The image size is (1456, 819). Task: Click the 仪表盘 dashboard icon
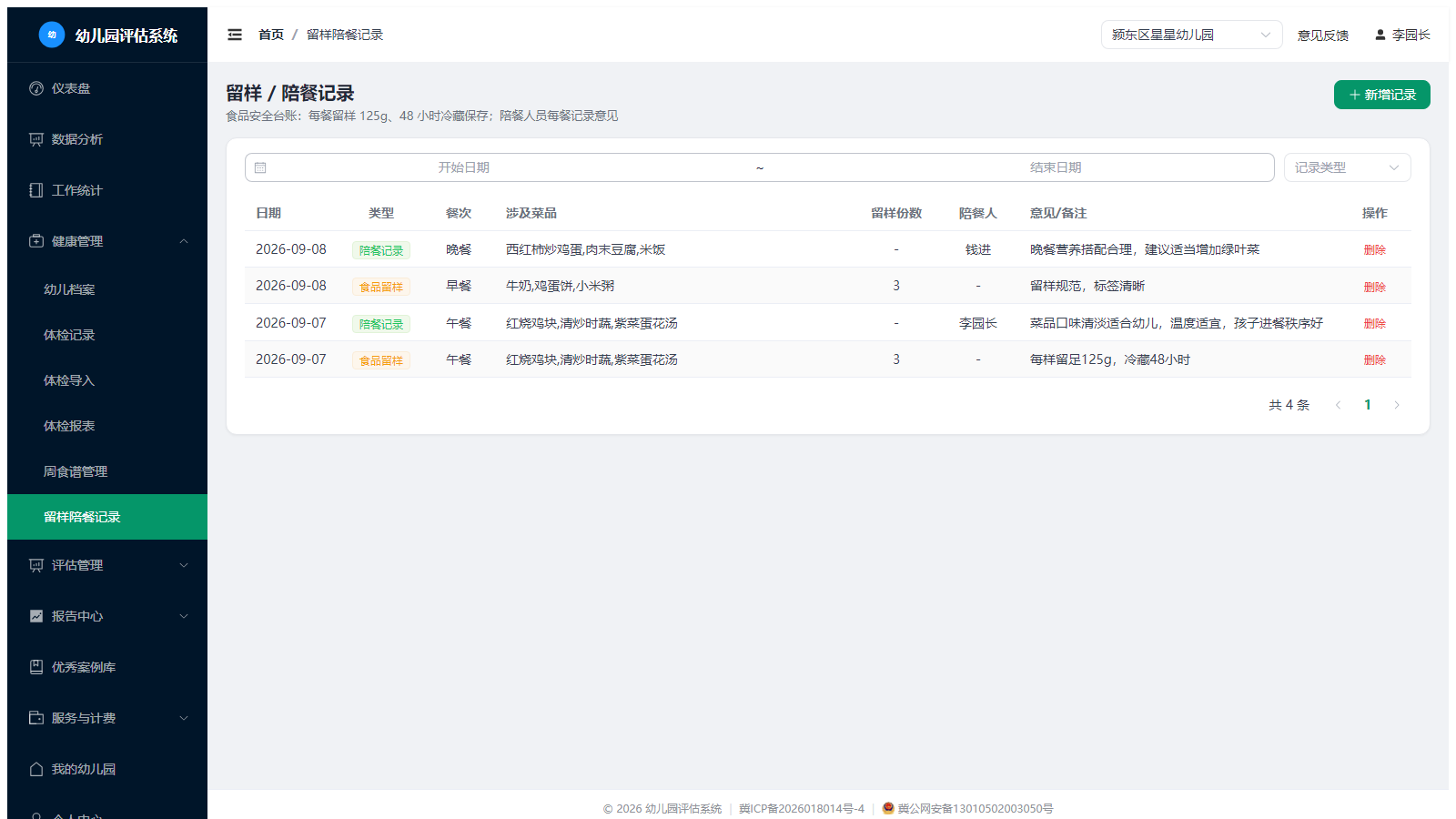coord(36,88)
